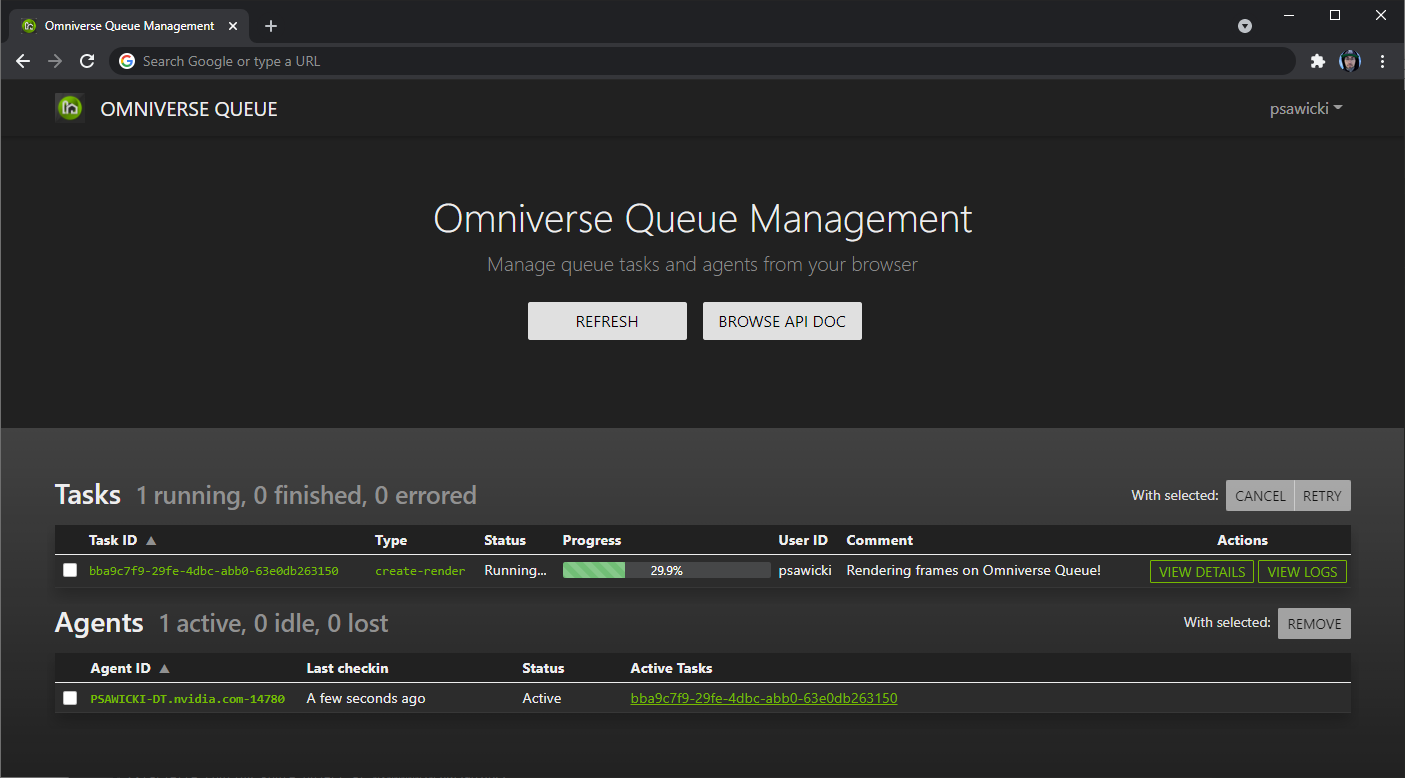Click VIEW LOGS for the task
This screenshot has height=778, width=1405.
1302,572
